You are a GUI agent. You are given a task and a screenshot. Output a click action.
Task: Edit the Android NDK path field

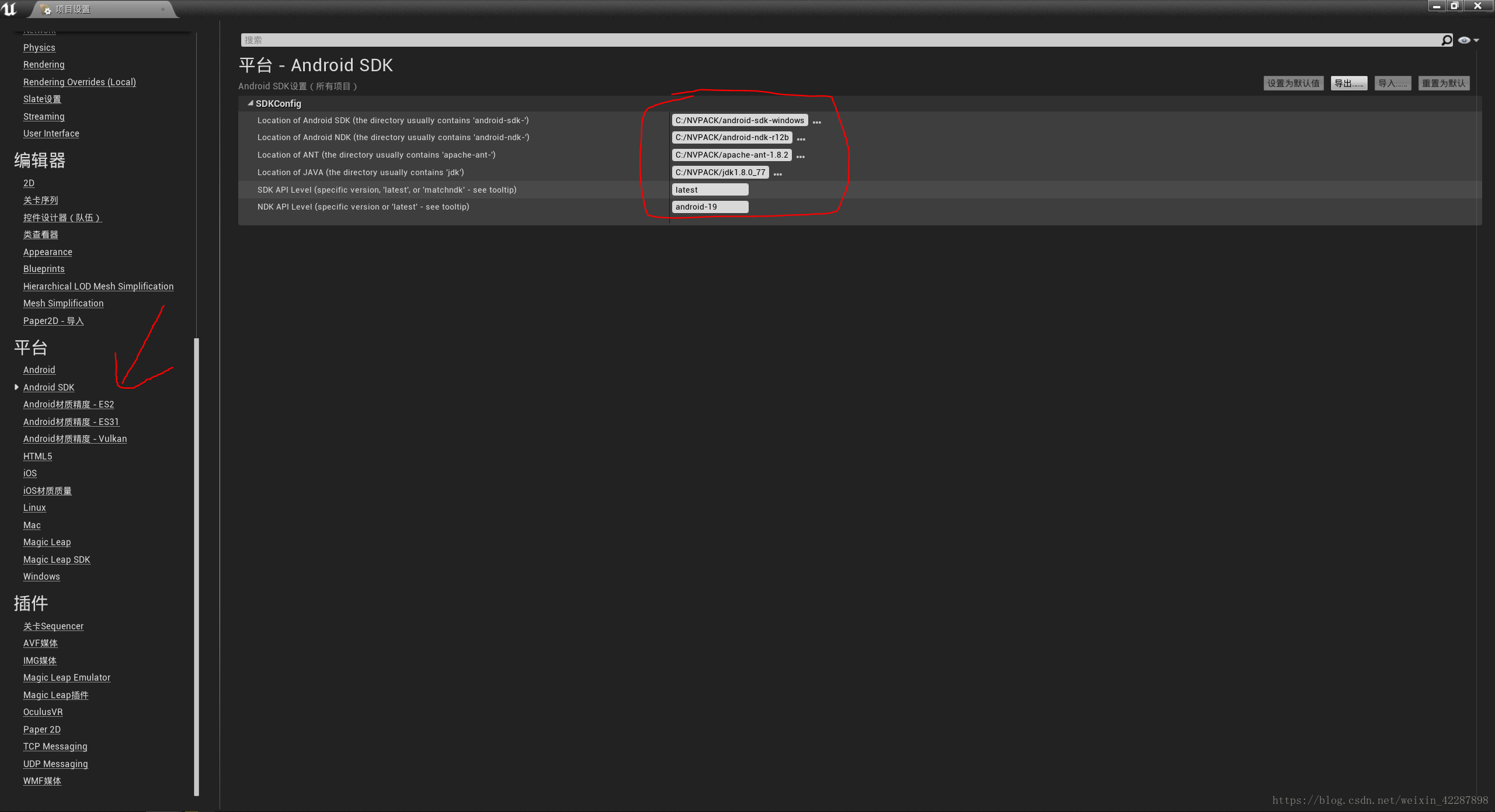[732, 137]
